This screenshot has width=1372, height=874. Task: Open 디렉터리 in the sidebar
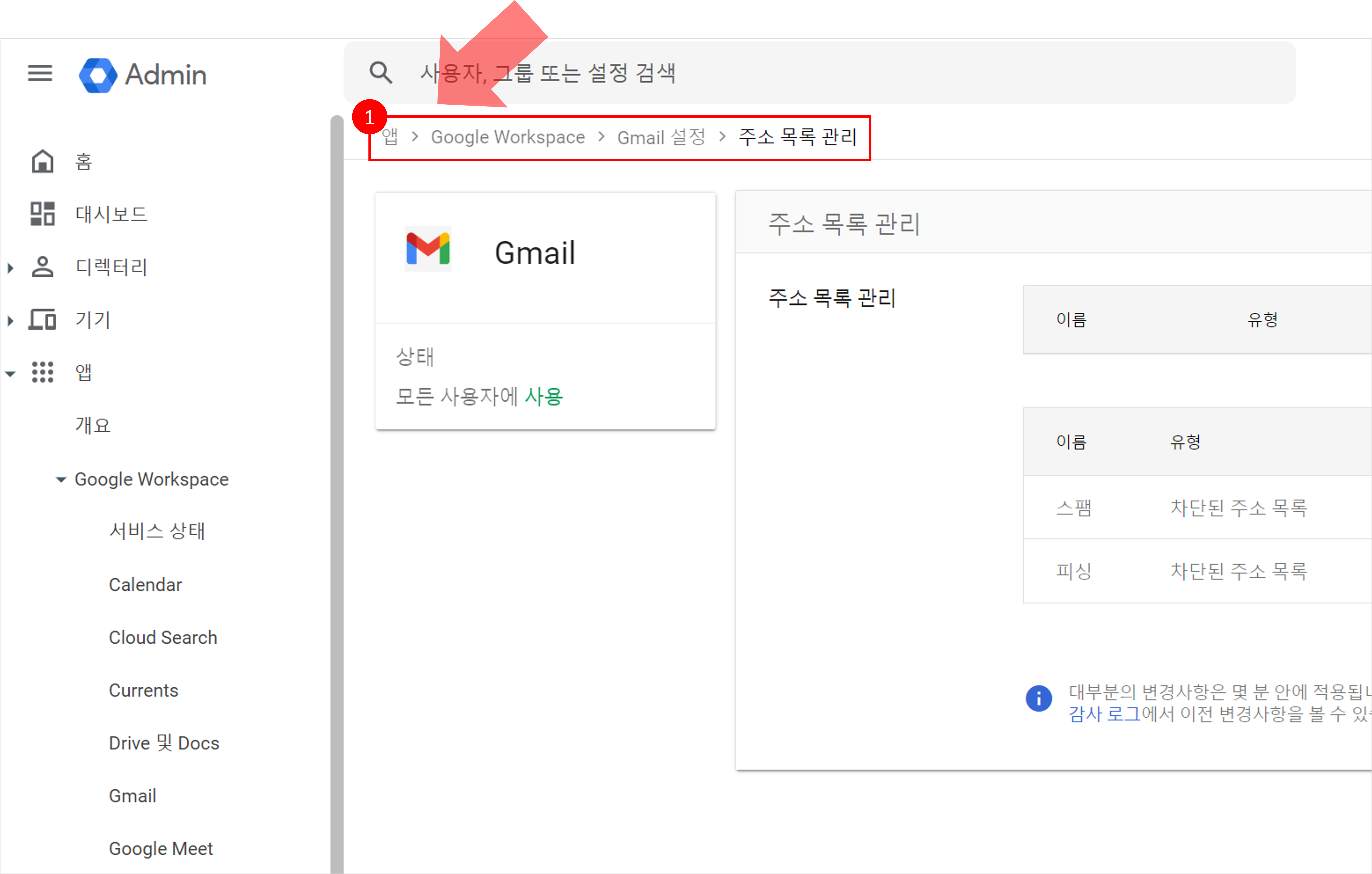[x=112, y=267]
